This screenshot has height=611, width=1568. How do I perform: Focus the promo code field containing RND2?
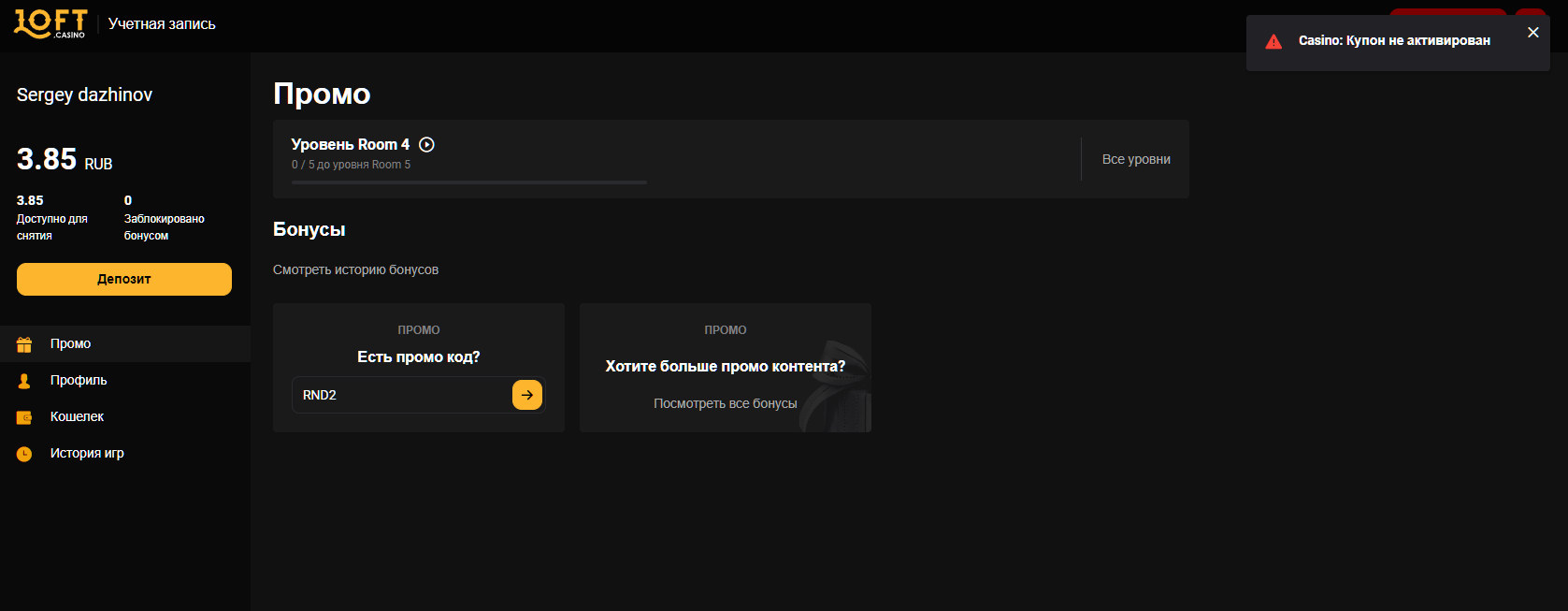click(x=402, y=395)
